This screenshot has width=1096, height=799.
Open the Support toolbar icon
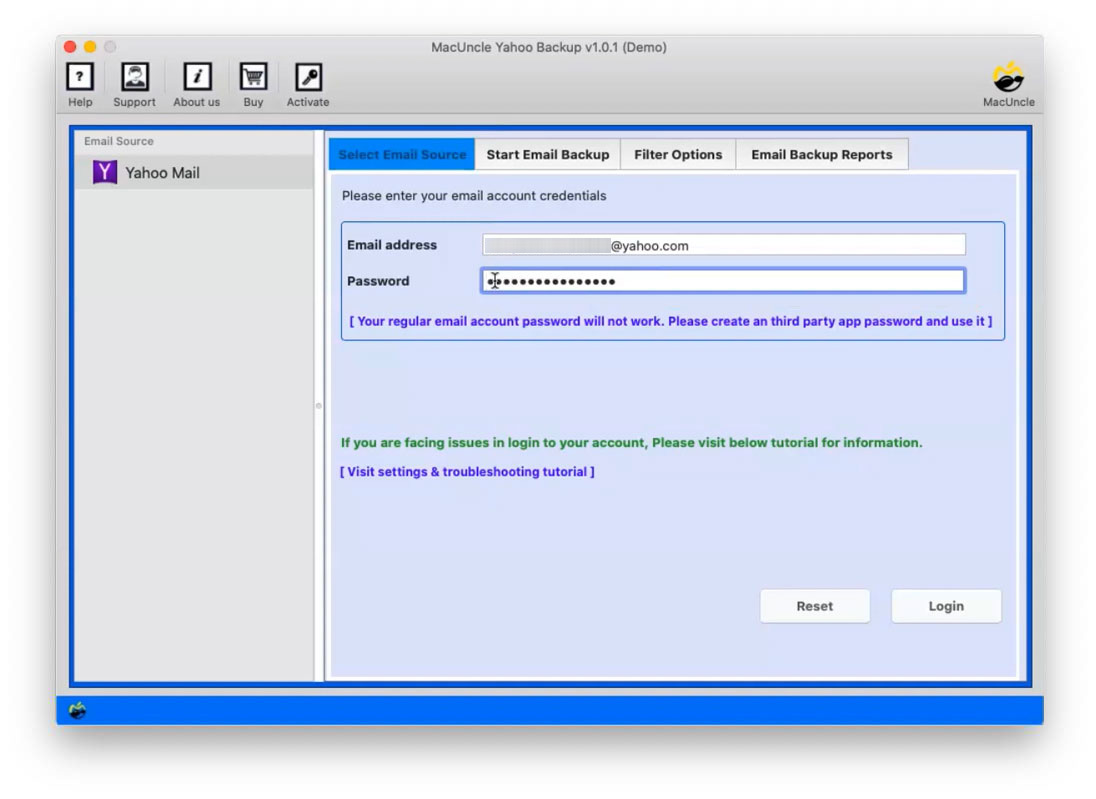click(134, 77)
